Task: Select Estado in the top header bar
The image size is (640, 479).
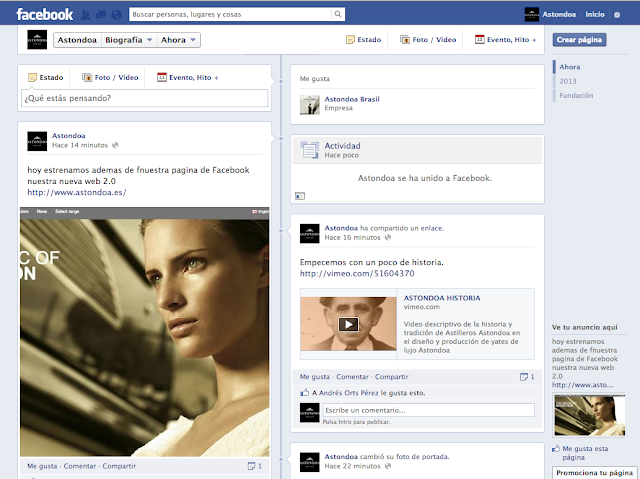Action: pos(363,40)
